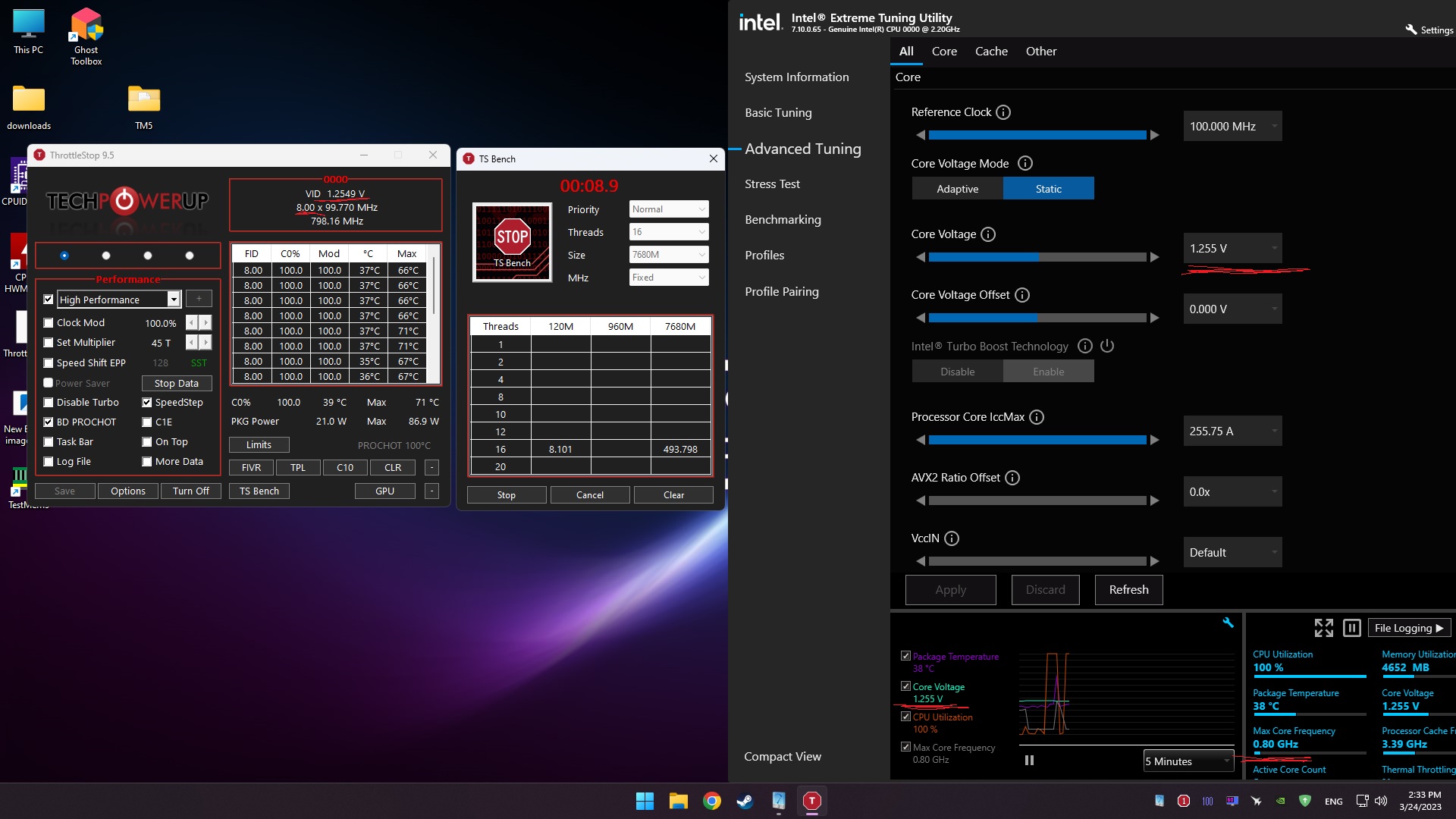This screenshot has height=819, width=1456.
Task: Click the FIVR button in ThrottleStop
Action: click(x=251, y=468)
